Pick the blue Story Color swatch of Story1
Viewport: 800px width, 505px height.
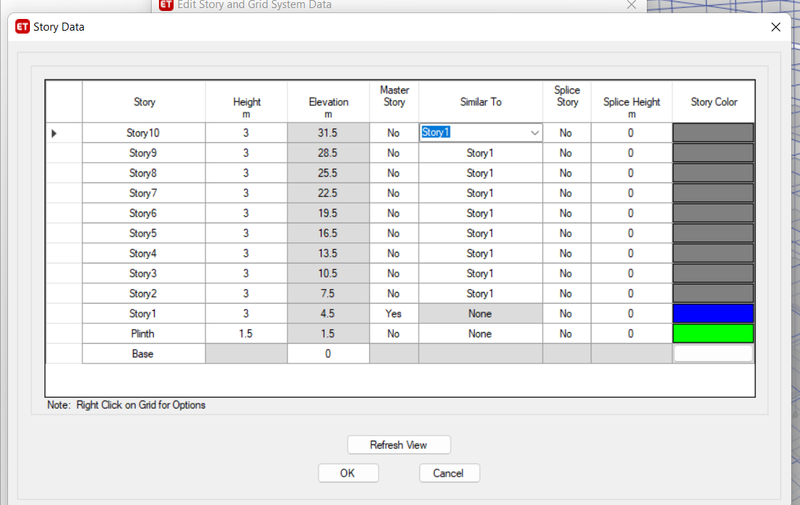point(713,314)
